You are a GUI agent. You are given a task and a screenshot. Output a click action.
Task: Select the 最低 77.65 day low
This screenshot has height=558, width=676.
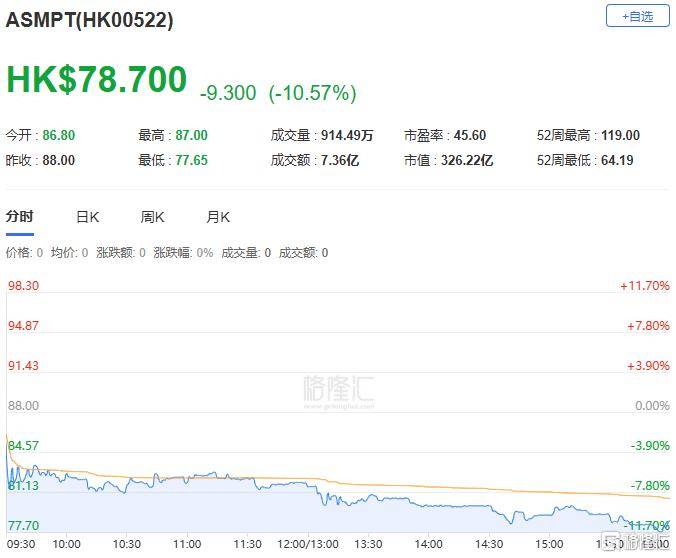point(173,160)
